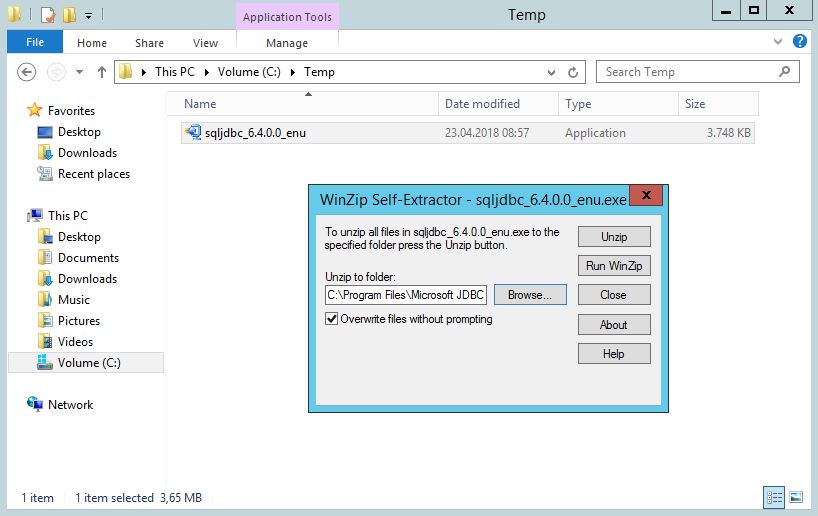
Task: Click the Run WinZip button
Action: (614, 266)
